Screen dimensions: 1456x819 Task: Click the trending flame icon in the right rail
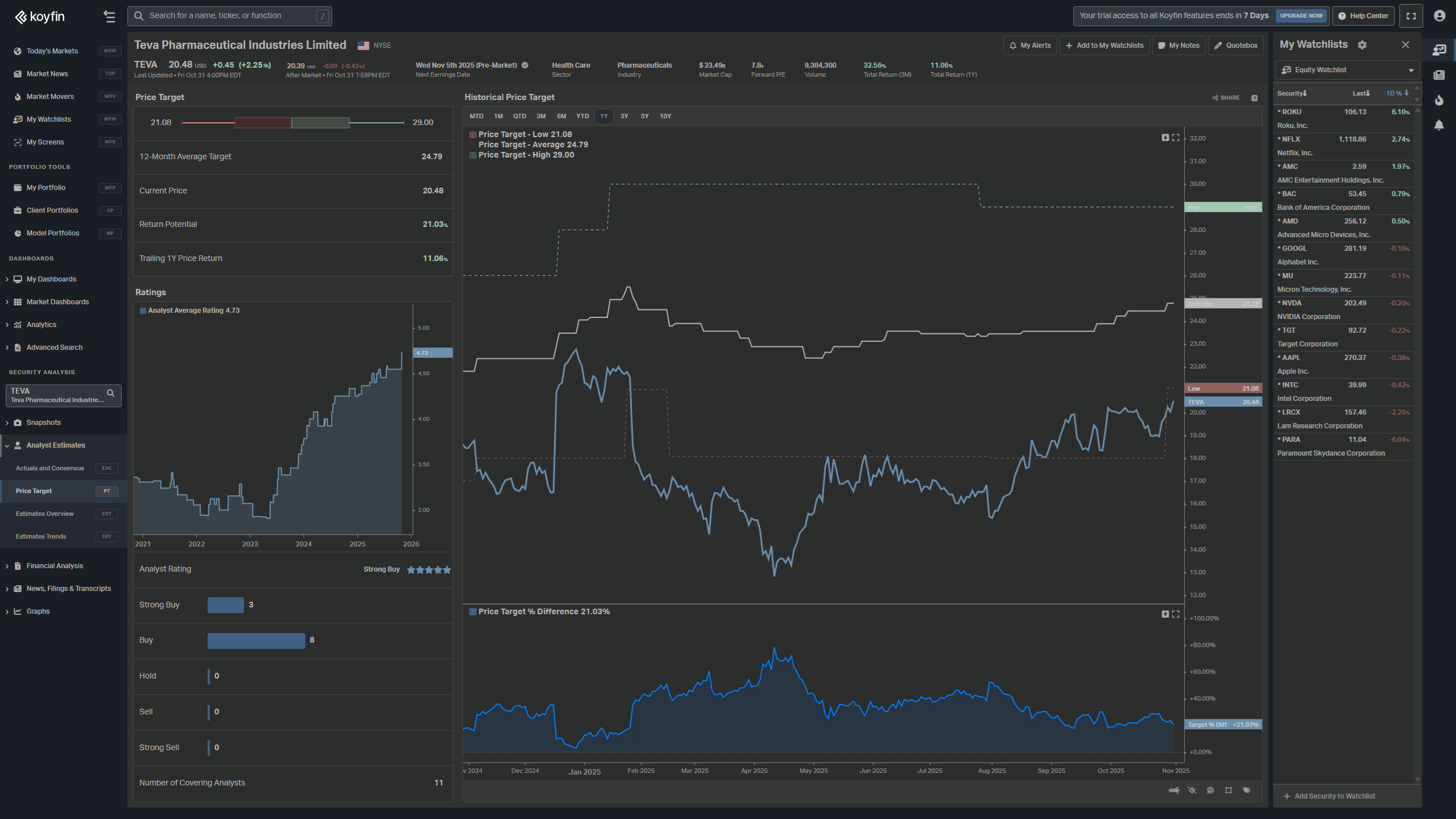1439,100
